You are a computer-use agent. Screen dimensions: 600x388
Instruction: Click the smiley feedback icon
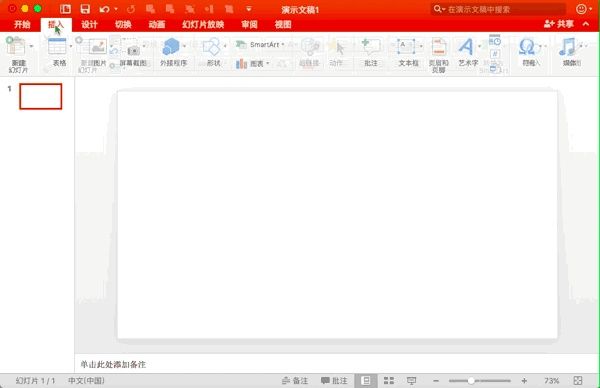click(x=581, y=9)
